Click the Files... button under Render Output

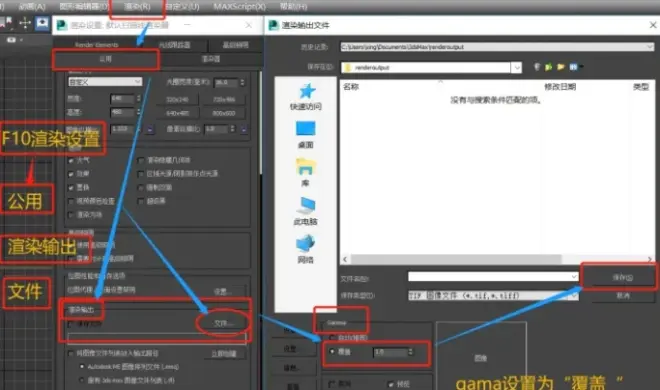tap(223, 323)
